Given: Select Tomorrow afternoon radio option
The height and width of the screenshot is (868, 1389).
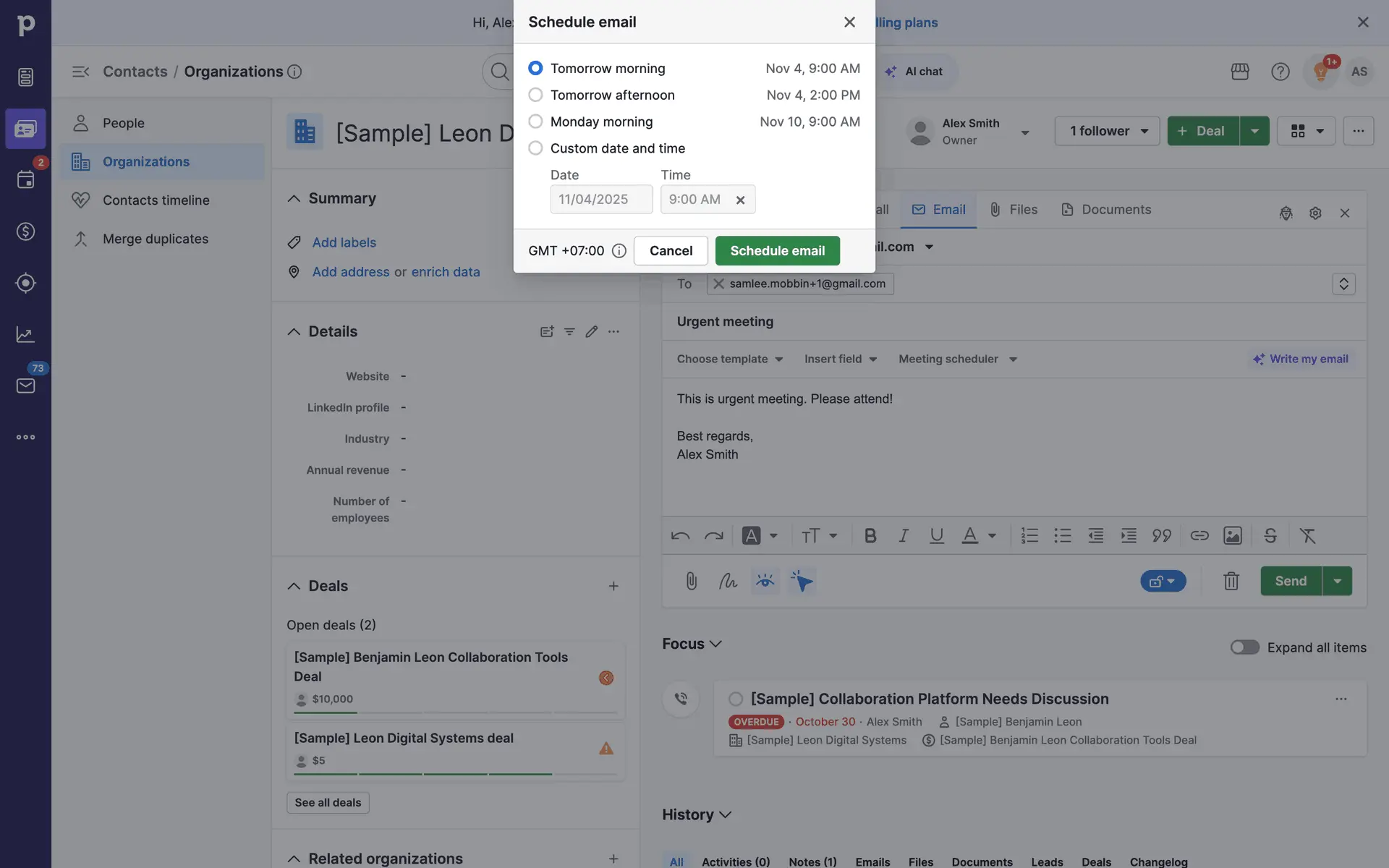Looking at the screenshot, I should click(x=535, y=95).
